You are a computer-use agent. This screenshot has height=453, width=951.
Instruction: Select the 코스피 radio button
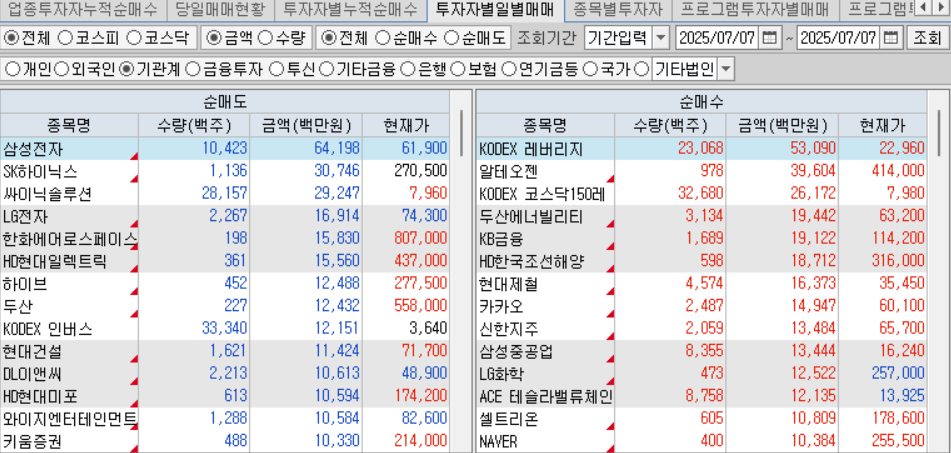(x=66, y=38)
